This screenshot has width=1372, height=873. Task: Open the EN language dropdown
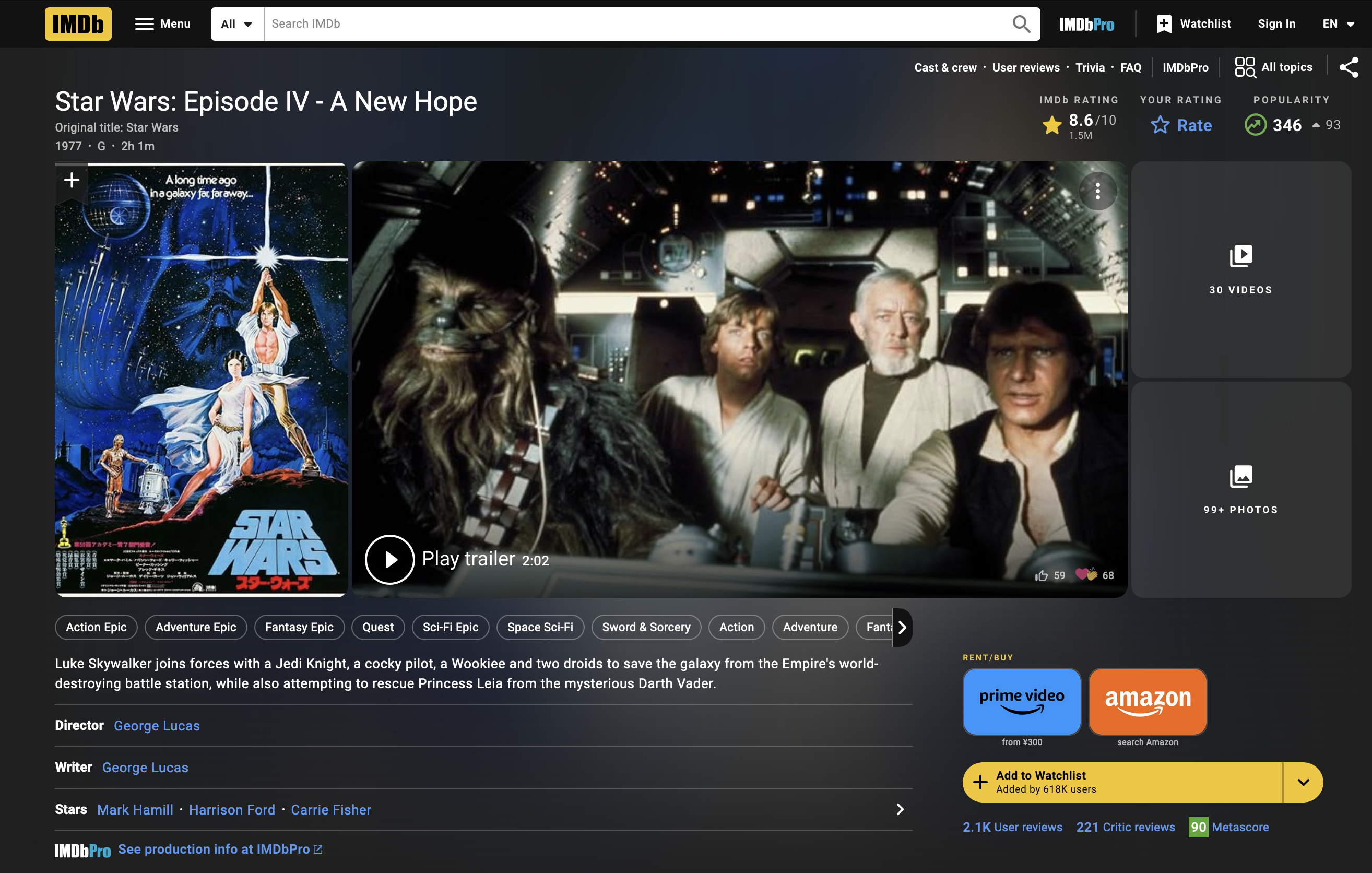pyautogui.click(x=1337, y=24)
